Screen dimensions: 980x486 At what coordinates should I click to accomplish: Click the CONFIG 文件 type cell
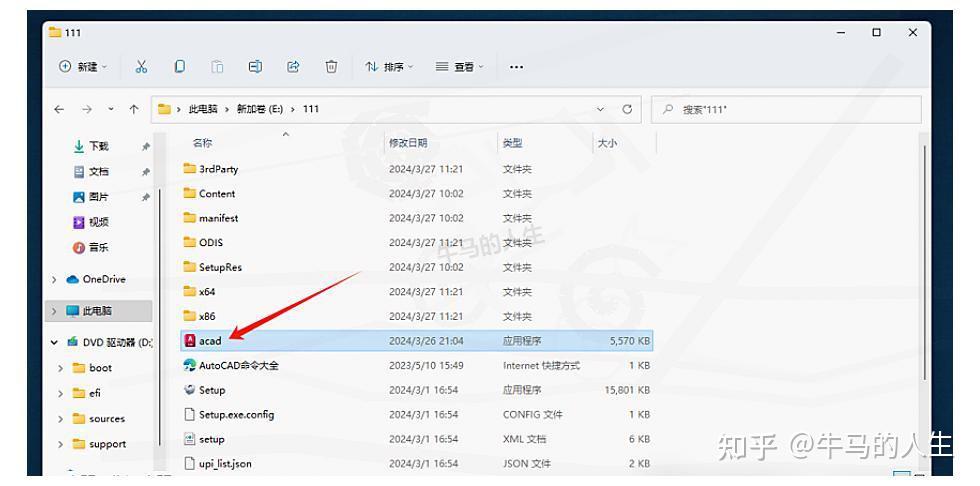click(x=532, y=414)
